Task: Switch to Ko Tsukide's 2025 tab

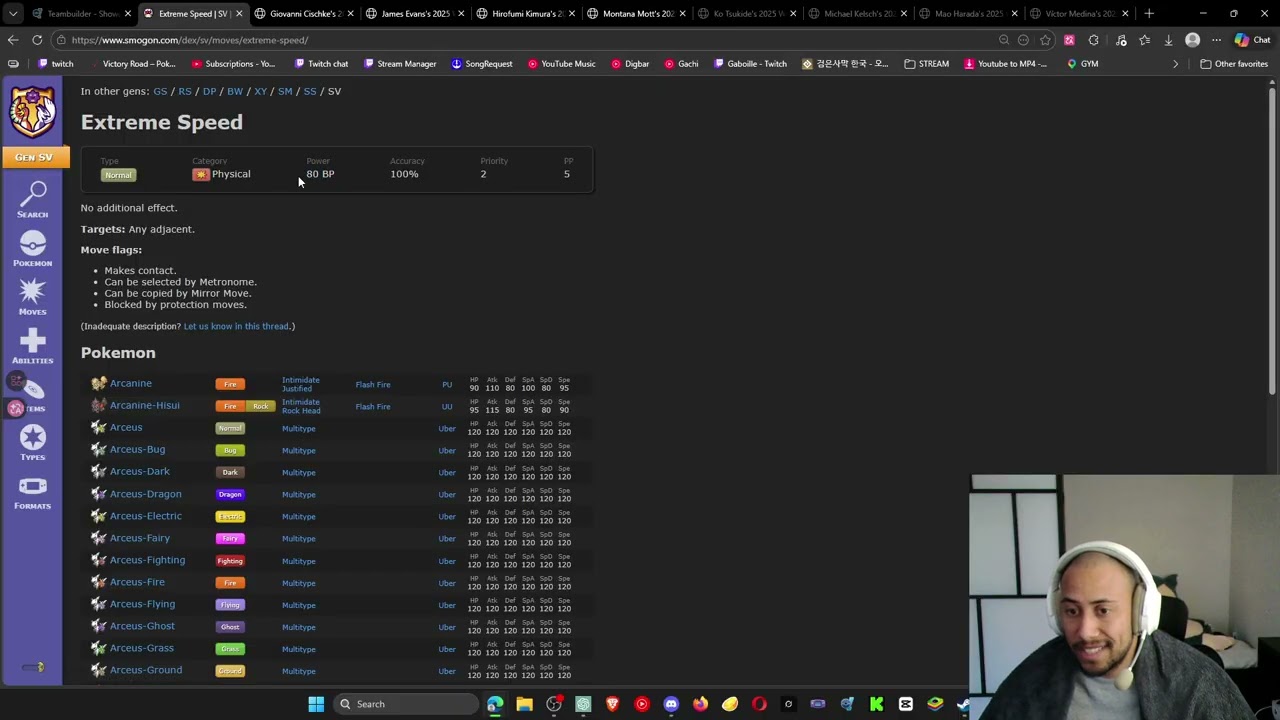Action: 748,14
